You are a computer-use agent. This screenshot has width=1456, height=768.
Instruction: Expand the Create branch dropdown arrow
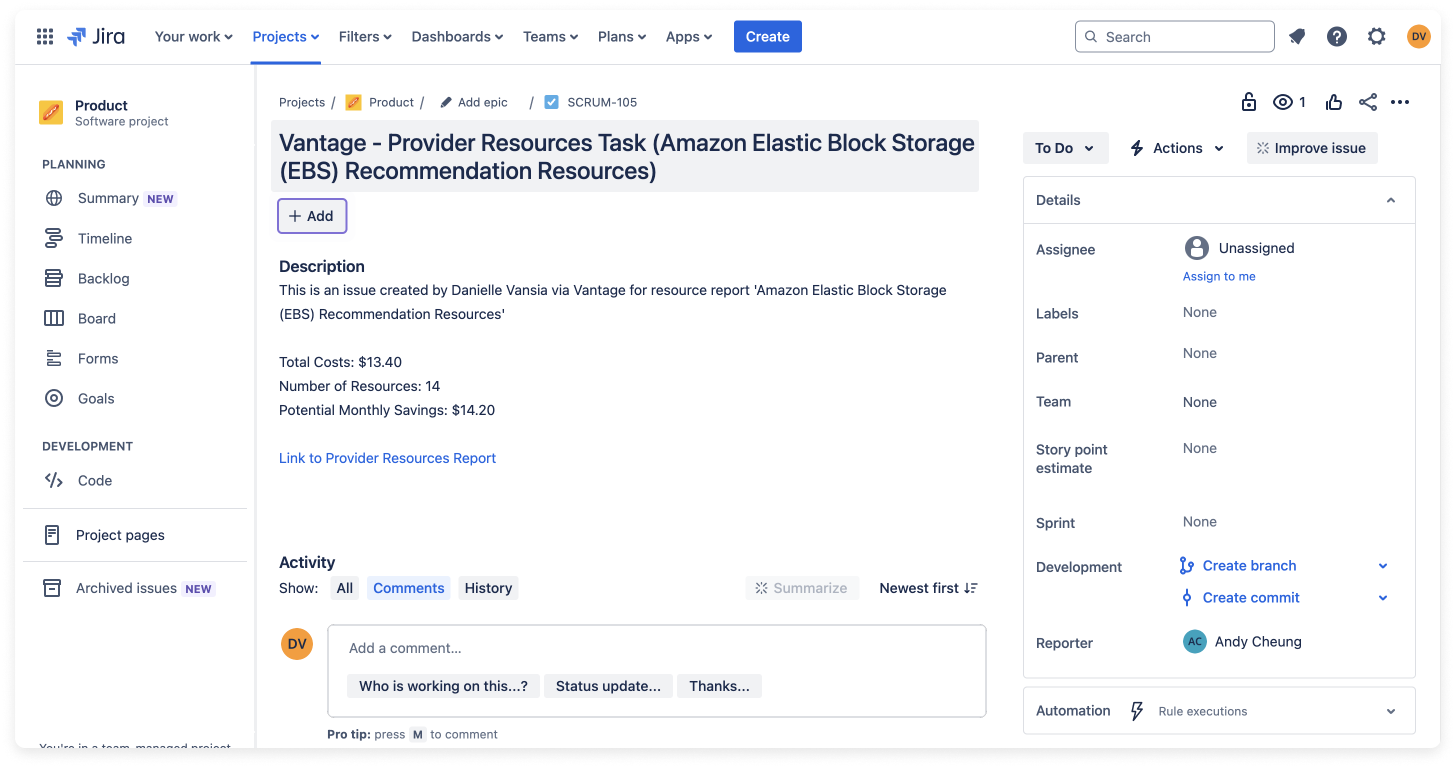(1383, 566)
